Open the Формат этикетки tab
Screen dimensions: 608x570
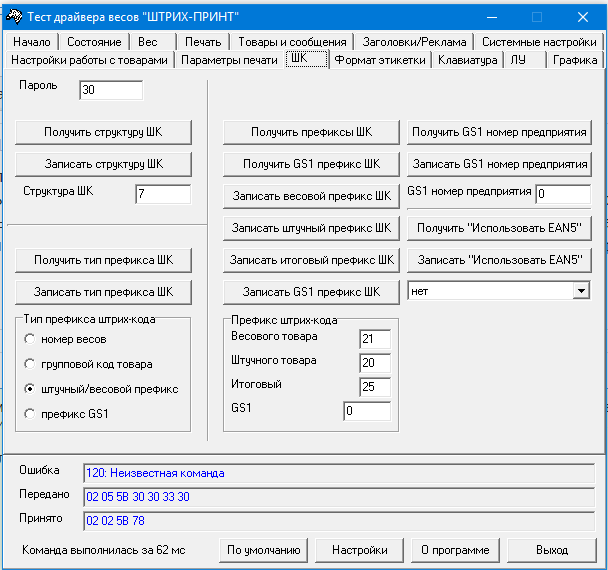[380, 60]
